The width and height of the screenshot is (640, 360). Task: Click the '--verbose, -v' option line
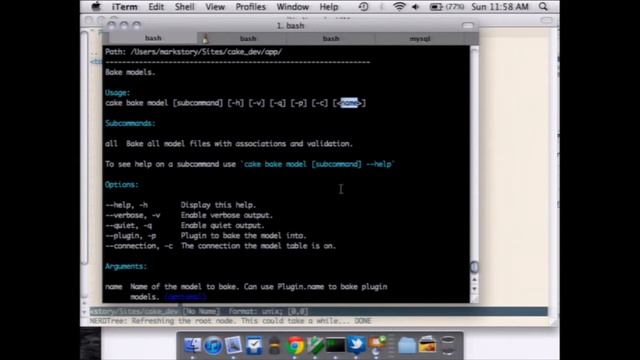189,215
